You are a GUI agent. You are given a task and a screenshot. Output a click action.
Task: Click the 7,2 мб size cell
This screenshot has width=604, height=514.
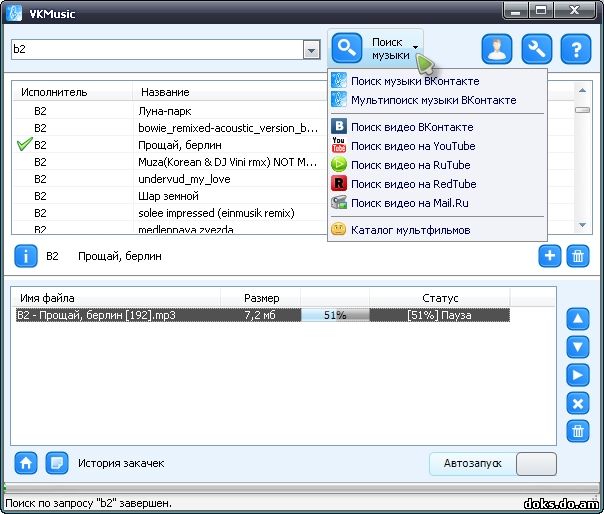(260, 315)
